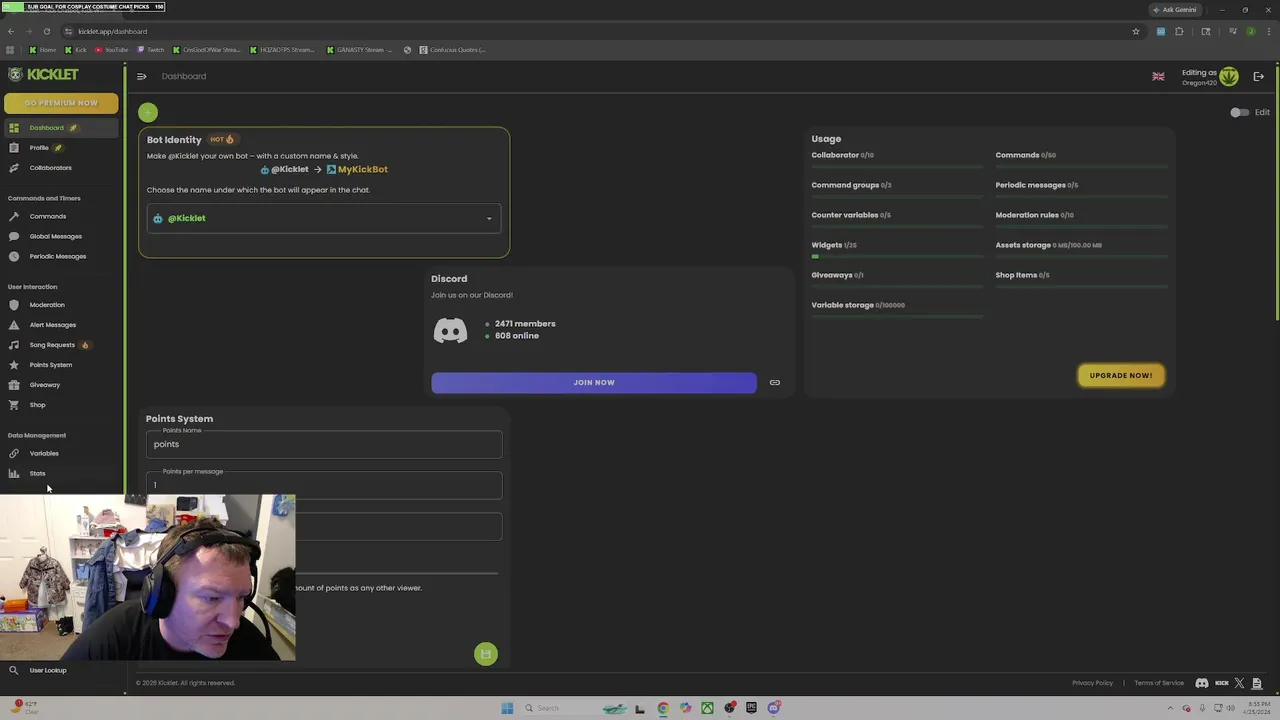The height and width of the screenshot is (720, 1280).
Task: Click '2471 members' Discord text
Action: 525,324
